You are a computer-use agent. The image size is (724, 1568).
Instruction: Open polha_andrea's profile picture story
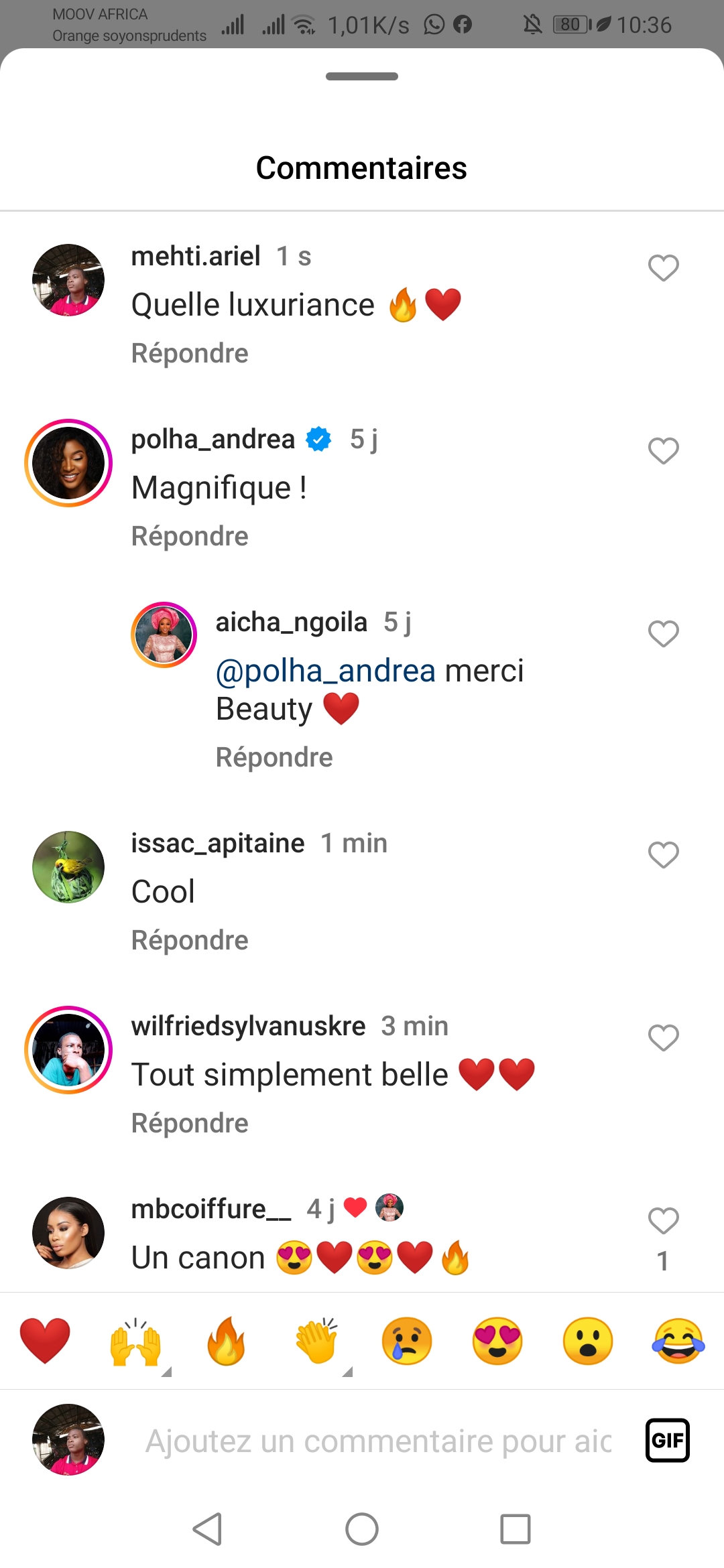point(68,463)
